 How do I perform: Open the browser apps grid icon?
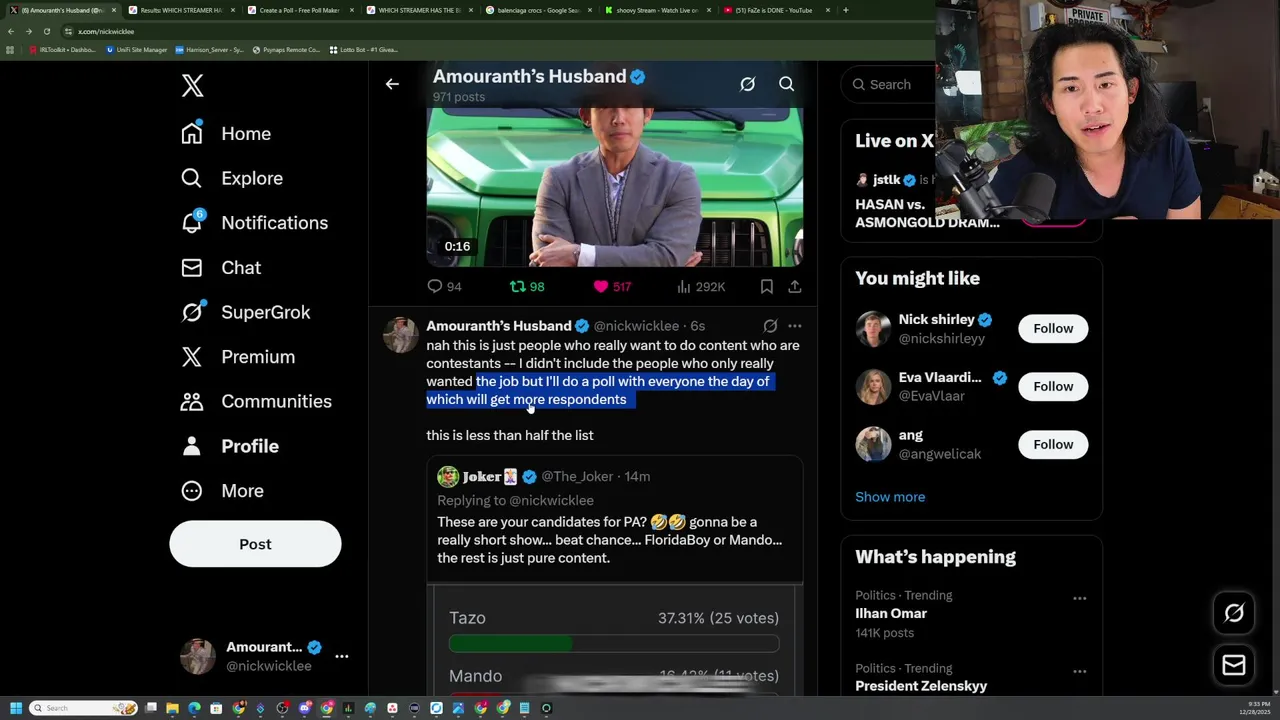(10, 49)
